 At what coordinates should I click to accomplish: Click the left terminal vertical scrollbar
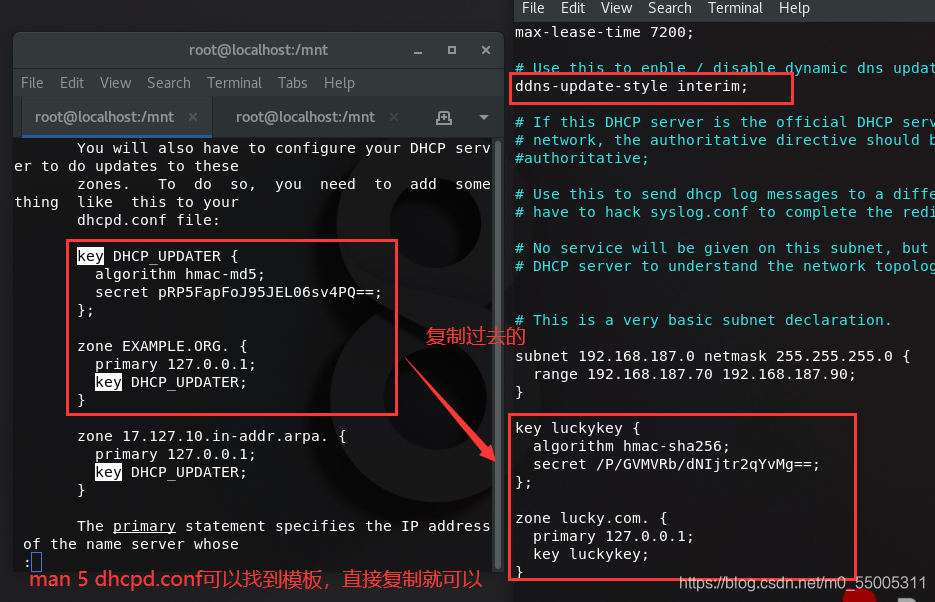pyautogui.click(x=498, y=355)
